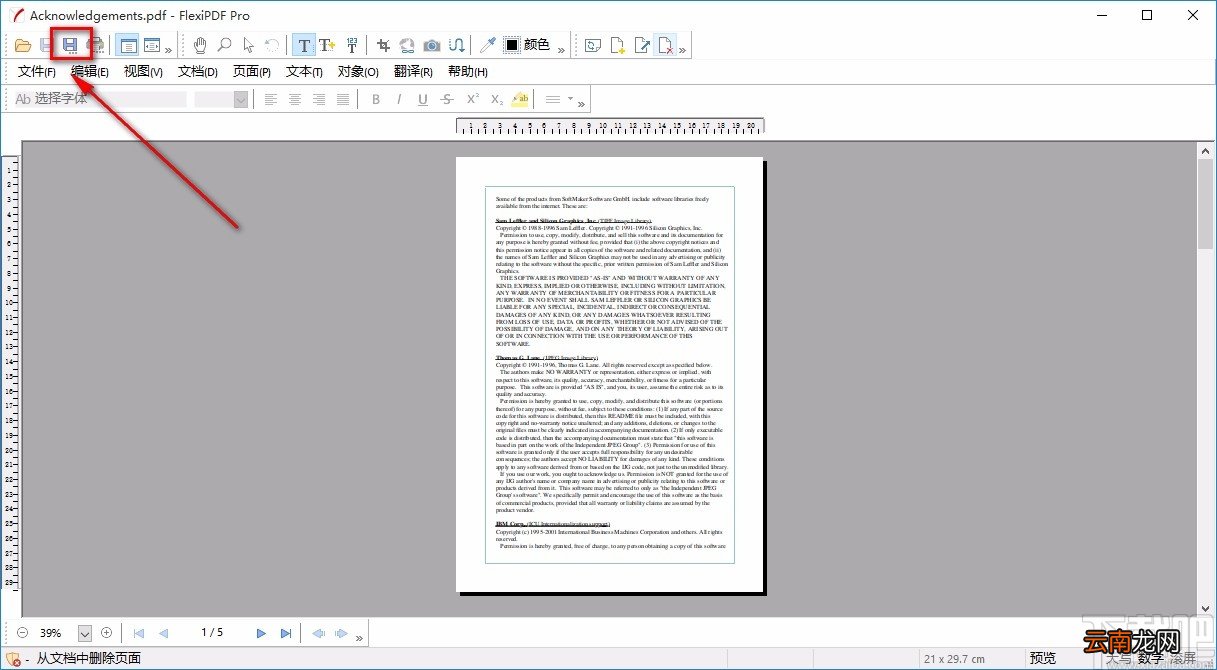The height and width of the screenshot is (670, 1217).
Task: Click the camera snapshot tool
Action: click(431, 45)
